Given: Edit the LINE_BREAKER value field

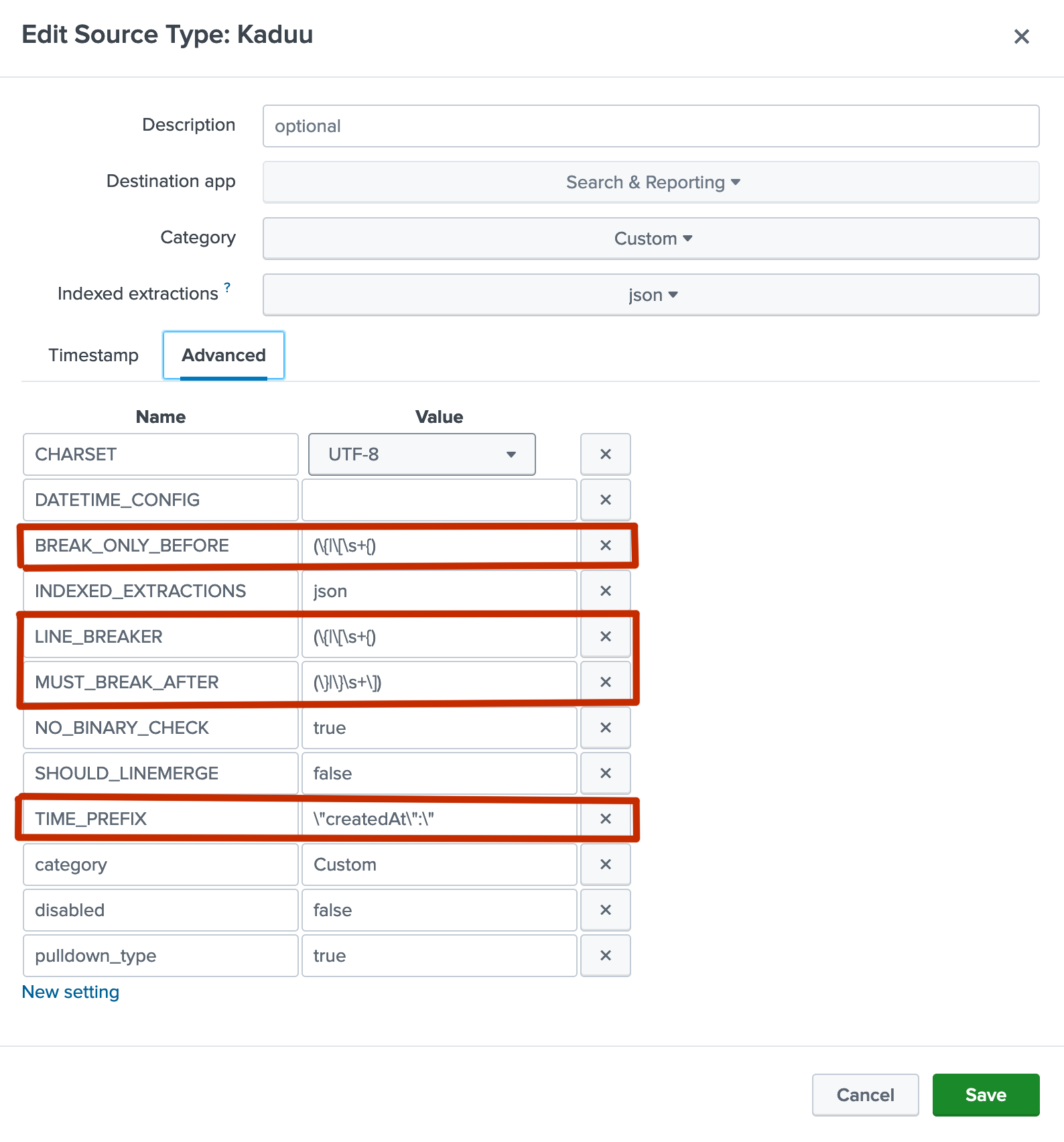Looking at the screenshot, I should [440, 637].
